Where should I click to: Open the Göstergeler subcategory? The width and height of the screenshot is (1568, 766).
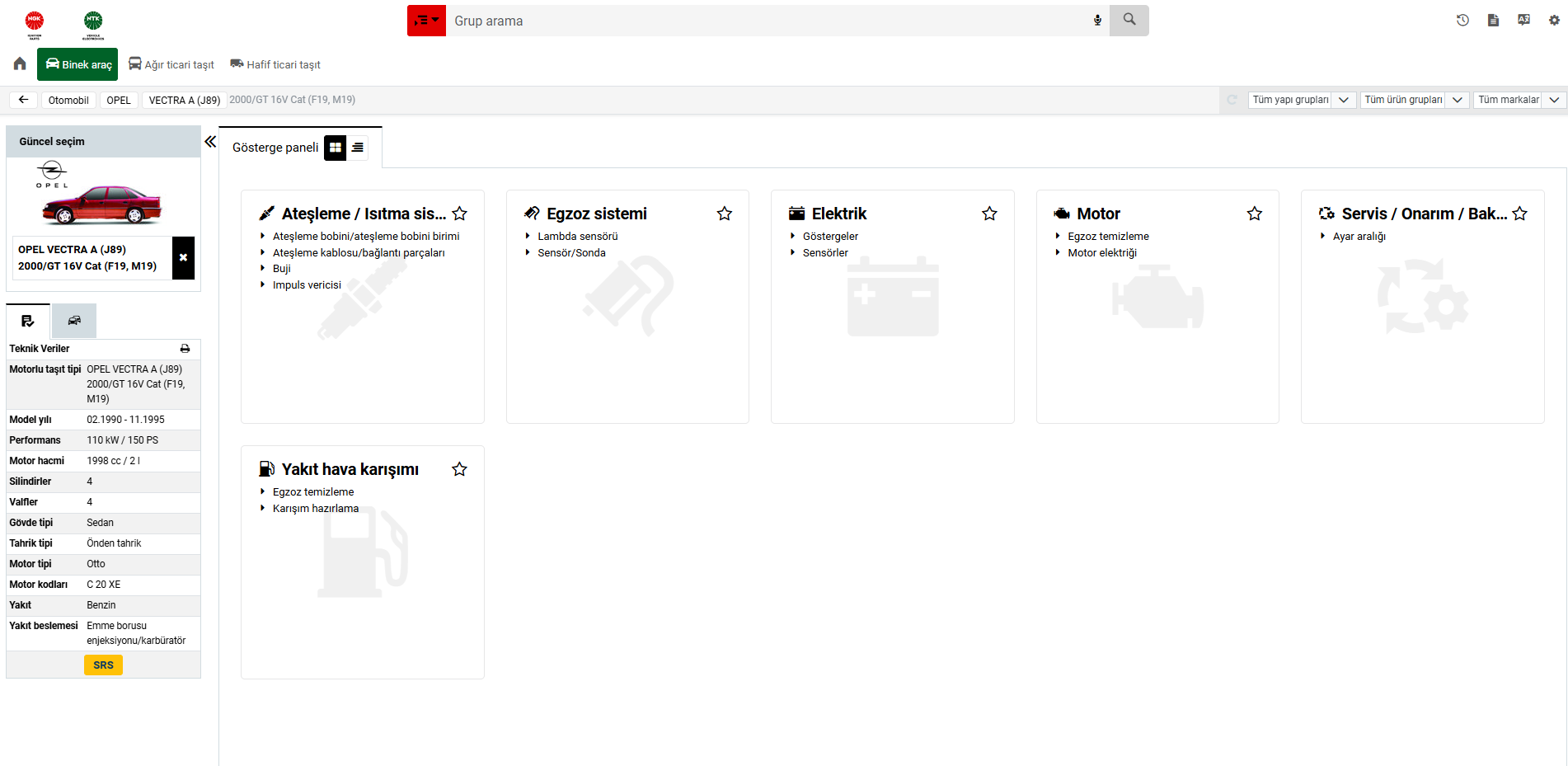(x=830, y=237)
